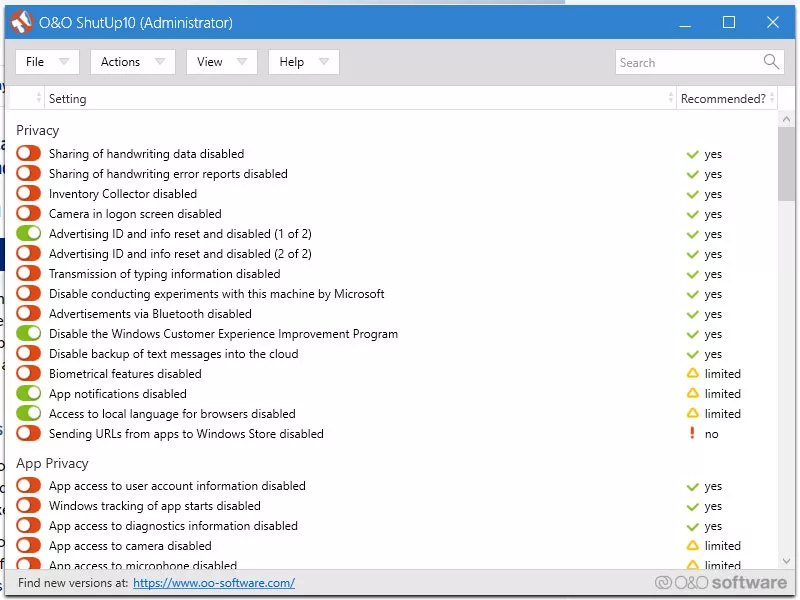Toggle Biometrical features disabled switch
The height and width of the screenshot is (600, 800).
pos(28,373)
